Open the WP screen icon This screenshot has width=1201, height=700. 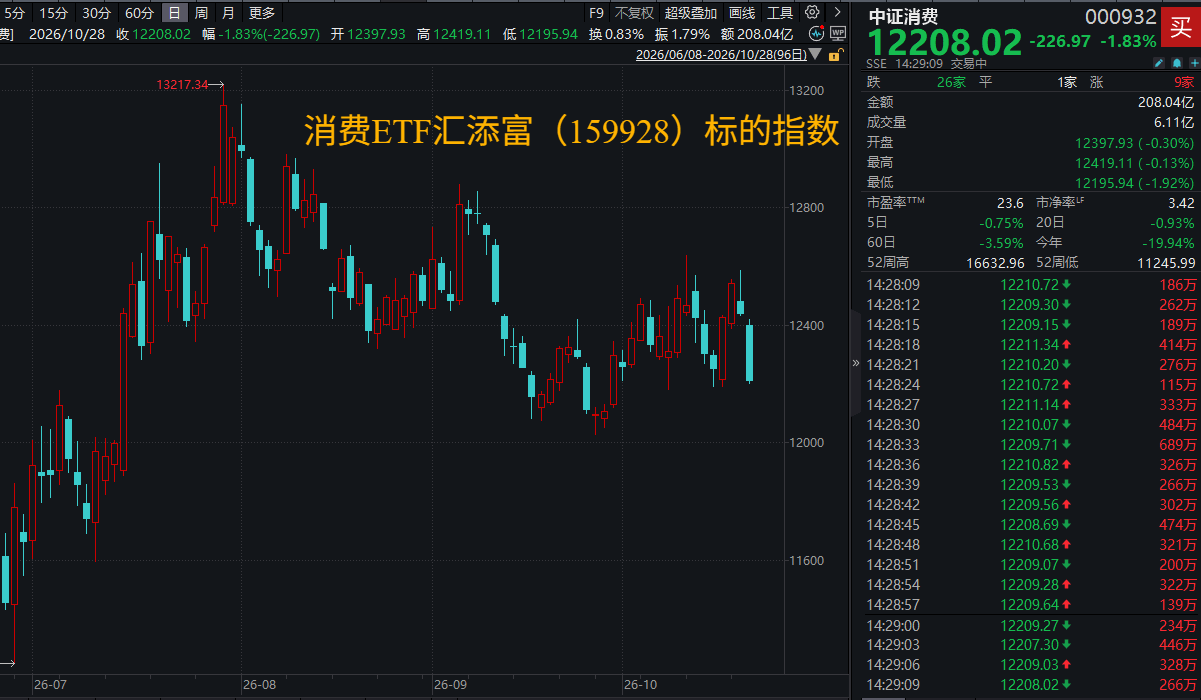coord(838,33)
